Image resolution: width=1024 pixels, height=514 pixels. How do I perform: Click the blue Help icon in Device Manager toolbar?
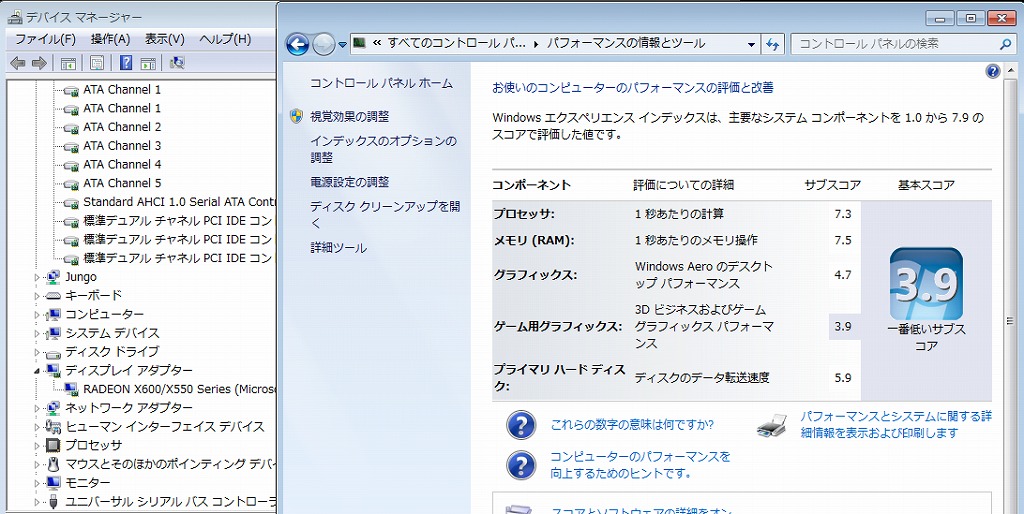pyautogui.click(x=127, y=63)
